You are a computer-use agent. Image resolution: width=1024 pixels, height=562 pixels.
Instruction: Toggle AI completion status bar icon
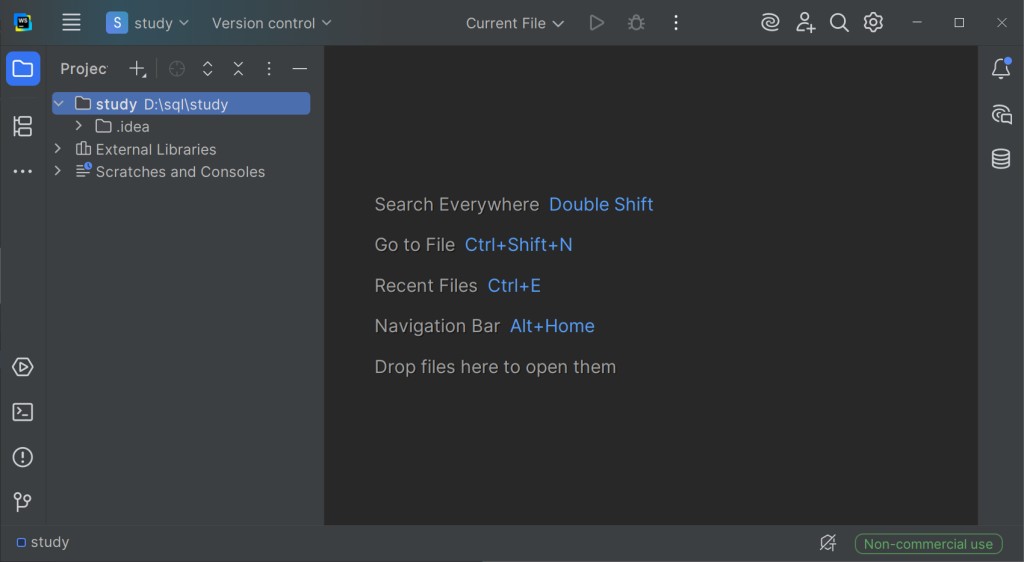[x=827, y=543]
